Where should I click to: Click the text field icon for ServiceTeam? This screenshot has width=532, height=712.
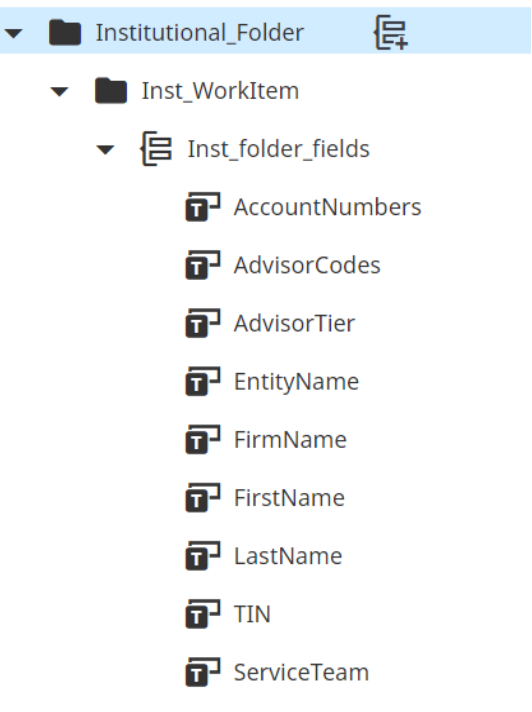point(202,672)
